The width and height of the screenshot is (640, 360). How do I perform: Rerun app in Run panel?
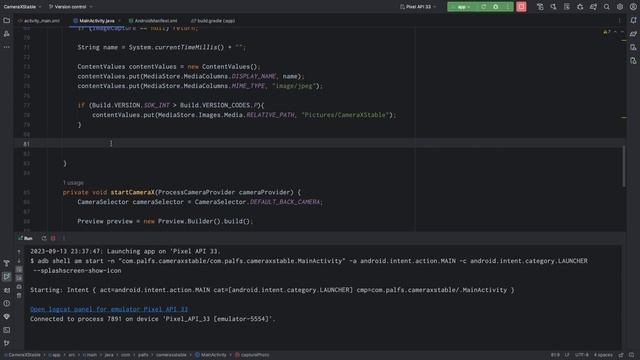pyautogui.click(x=44, y=238)
